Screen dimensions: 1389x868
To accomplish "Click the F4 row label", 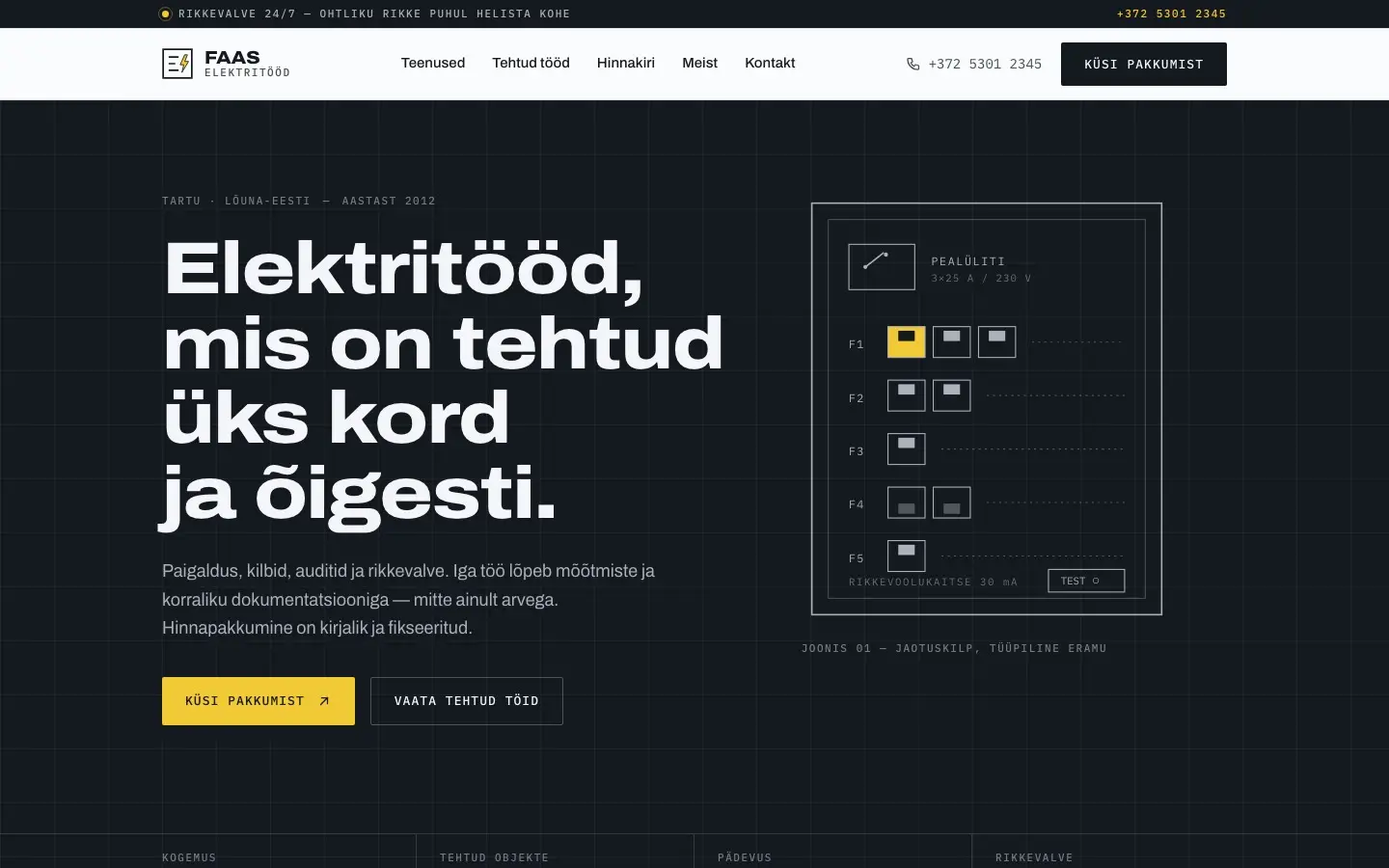I will click(x=857, y=504).
